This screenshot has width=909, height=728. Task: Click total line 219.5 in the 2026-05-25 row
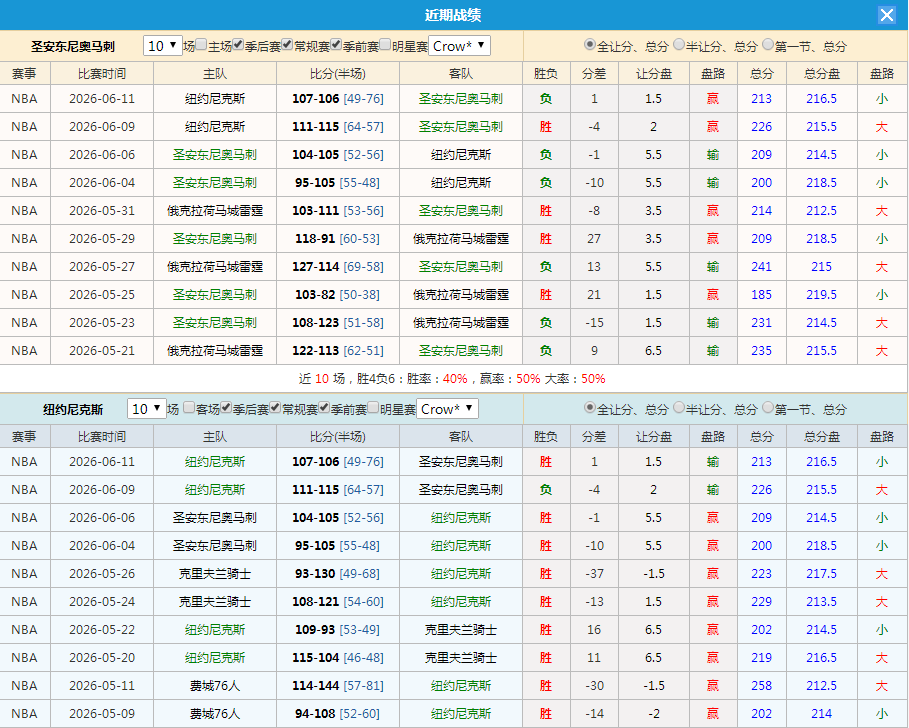821,294
